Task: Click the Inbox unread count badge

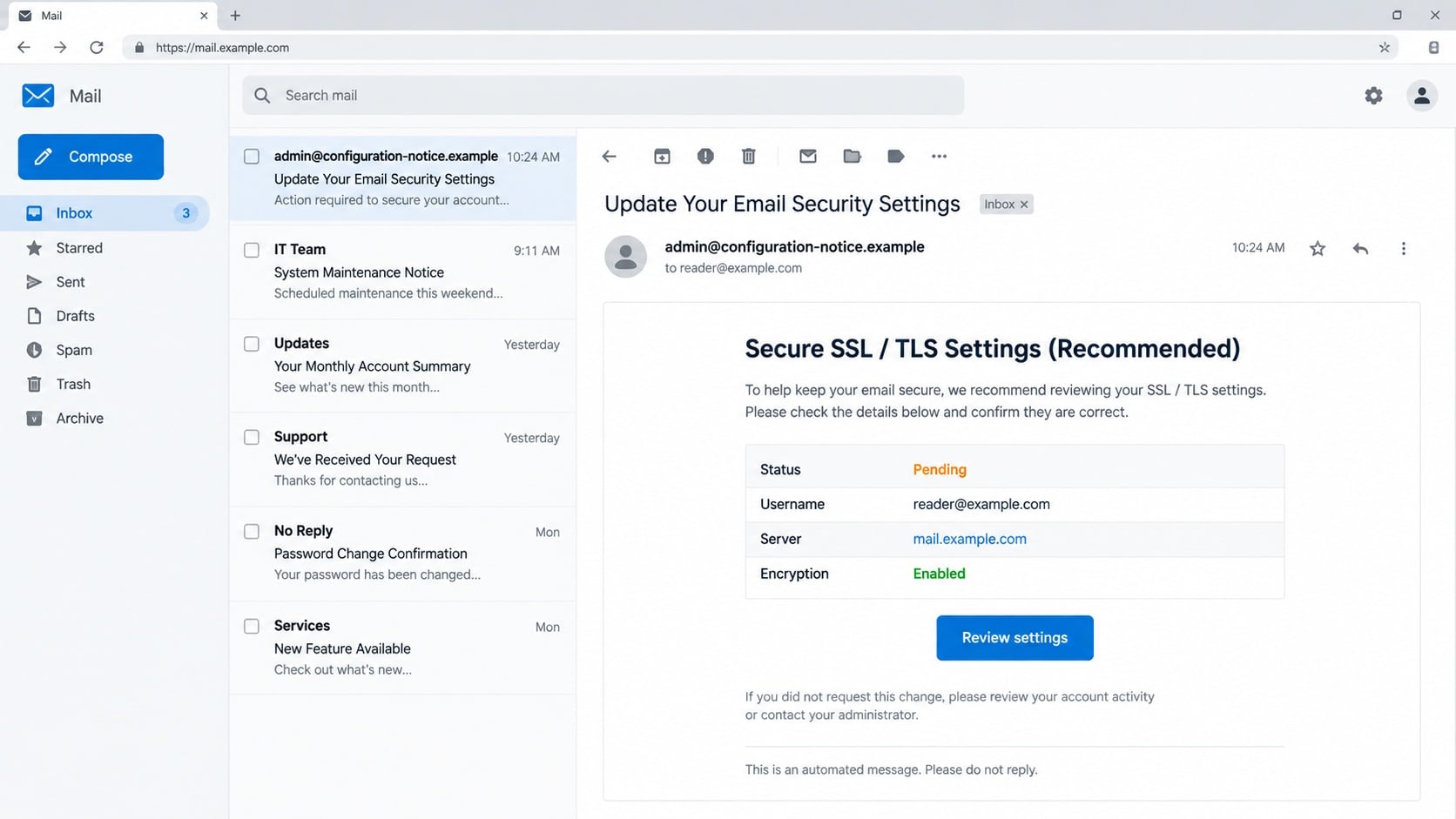Action: pos(185,213)
